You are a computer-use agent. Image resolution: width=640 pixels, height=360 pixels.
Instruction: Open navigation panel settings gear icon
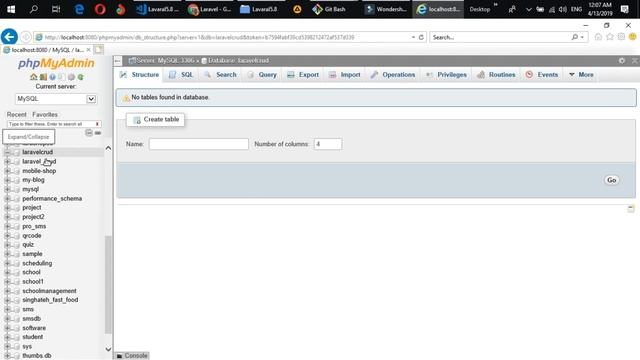coord(71,77)
